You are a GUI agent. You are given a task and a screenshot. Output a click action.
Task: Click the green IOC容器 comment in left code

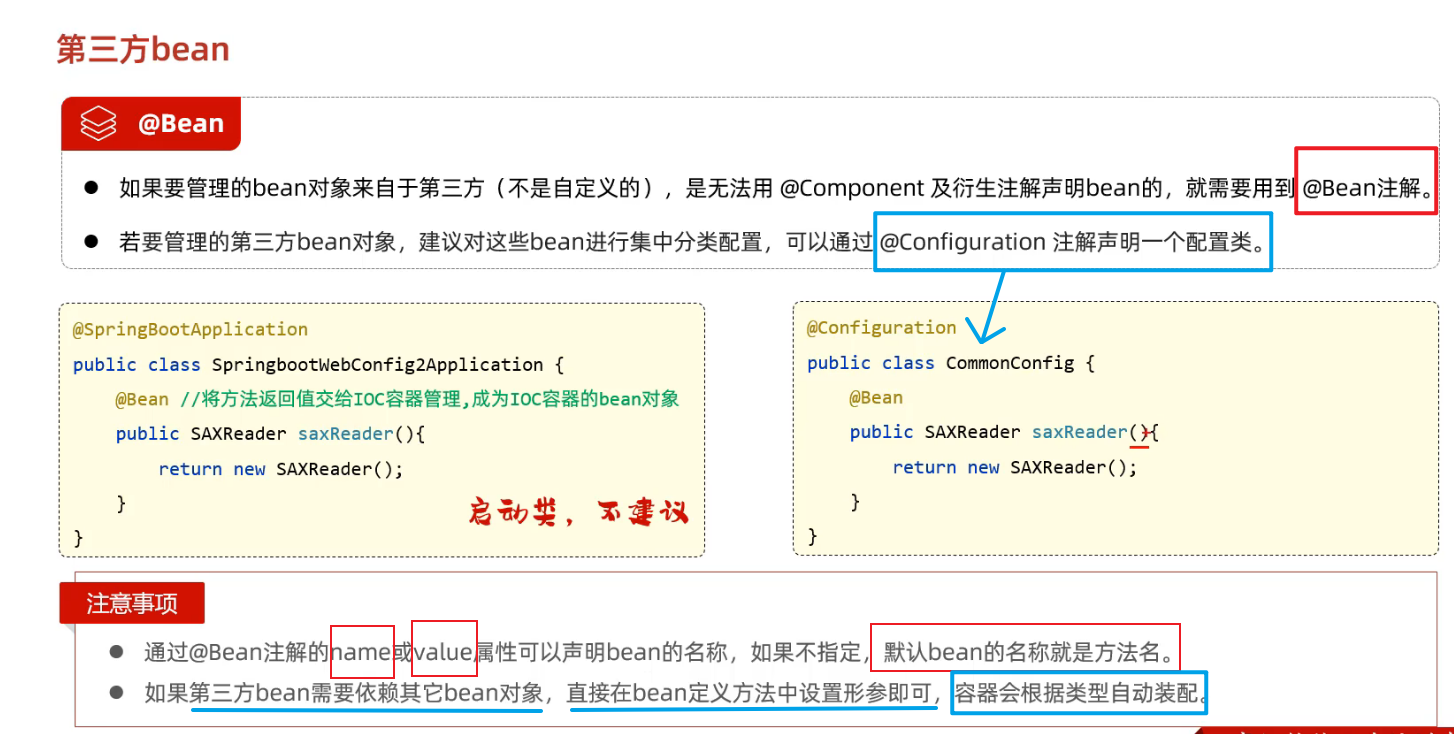(x=430, y=399)
